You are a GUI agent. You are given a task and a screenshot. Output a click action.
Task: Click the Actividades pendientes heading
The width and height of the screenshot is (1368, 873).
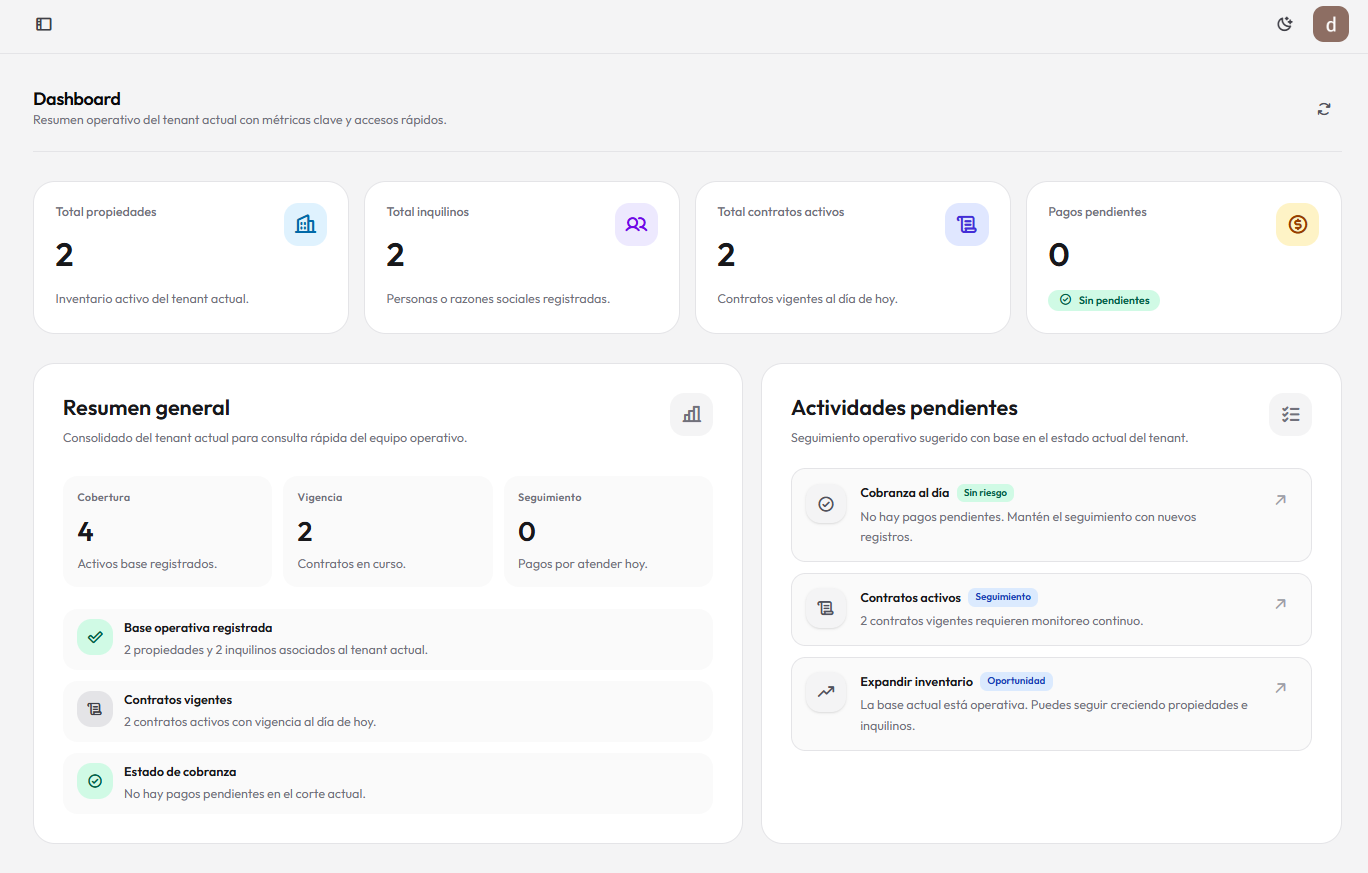904,408
